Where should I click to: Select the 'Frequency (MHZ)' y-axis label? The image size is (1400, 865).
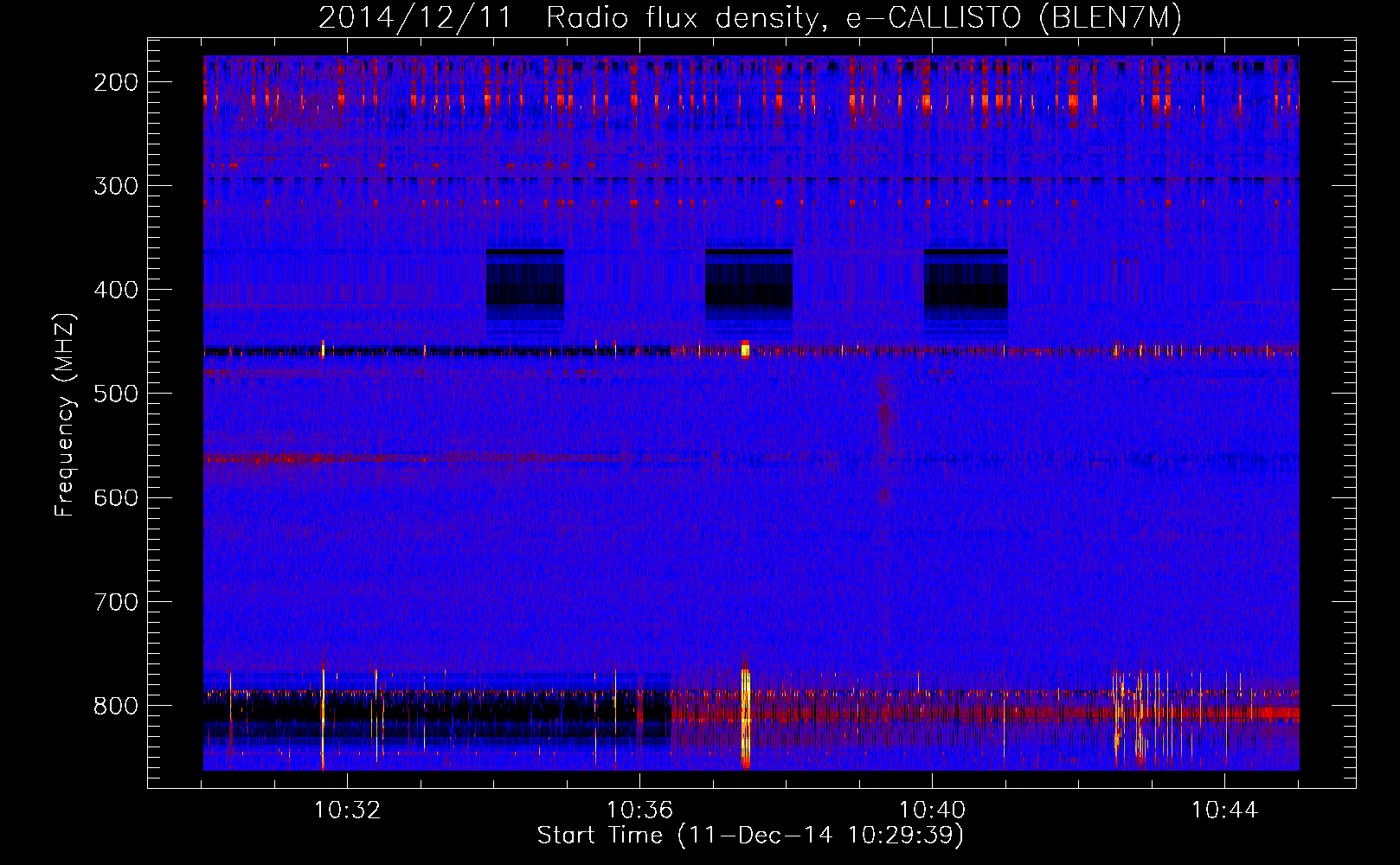tap(65, 415)
